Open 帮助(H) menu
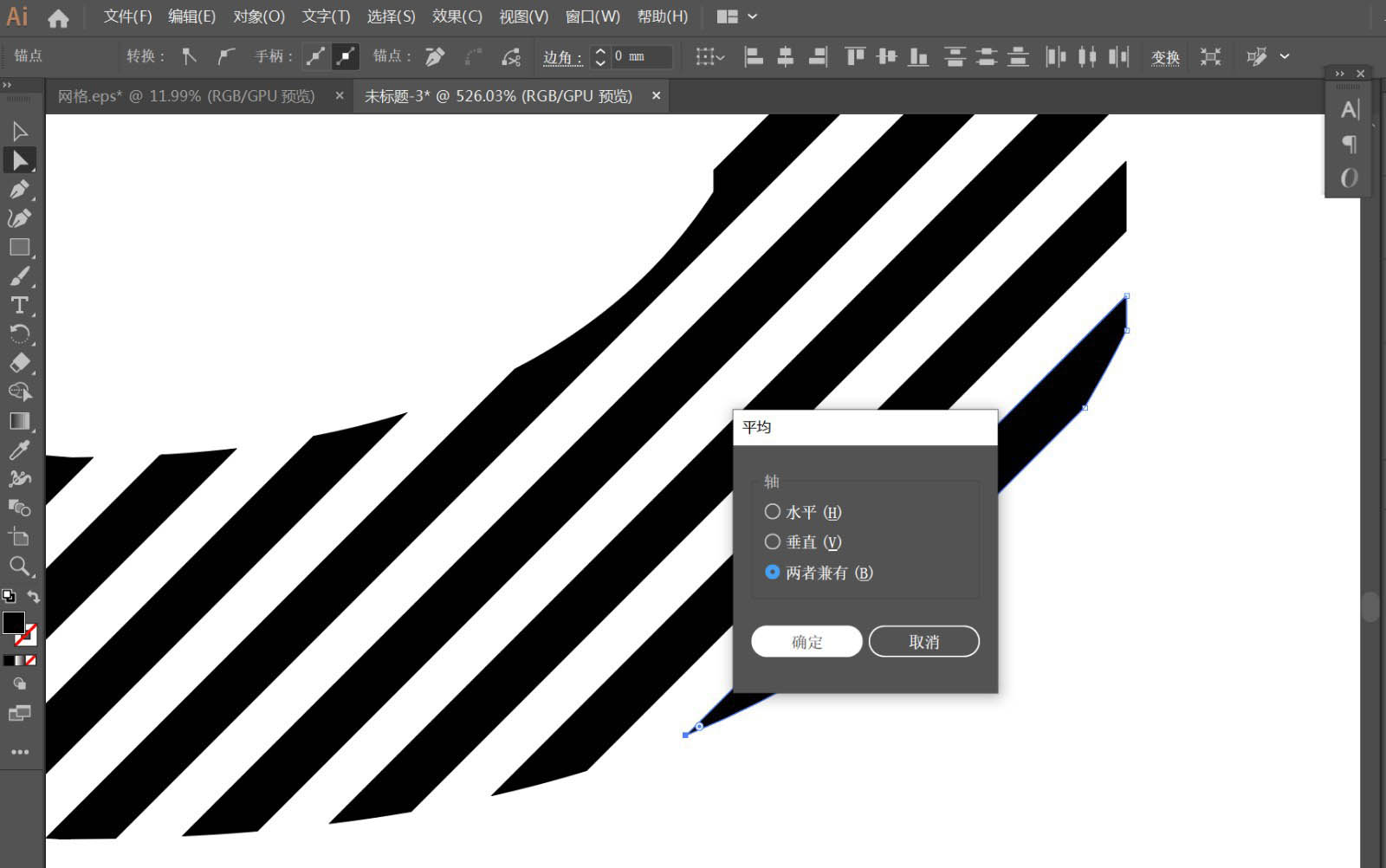 663,16
